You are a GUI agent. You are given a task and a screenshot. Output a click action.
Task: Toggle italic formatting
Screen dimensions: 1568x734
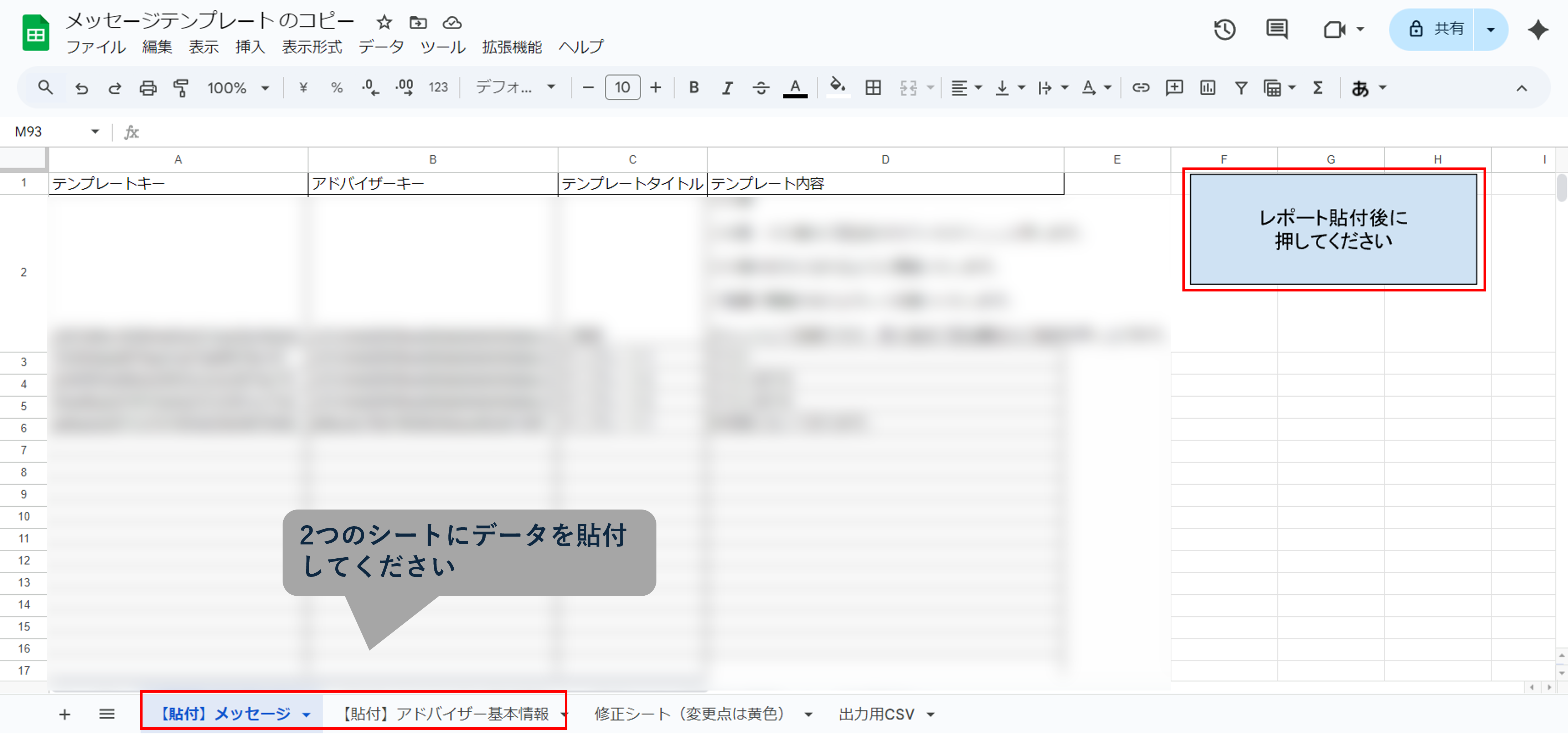pos(727,87)
